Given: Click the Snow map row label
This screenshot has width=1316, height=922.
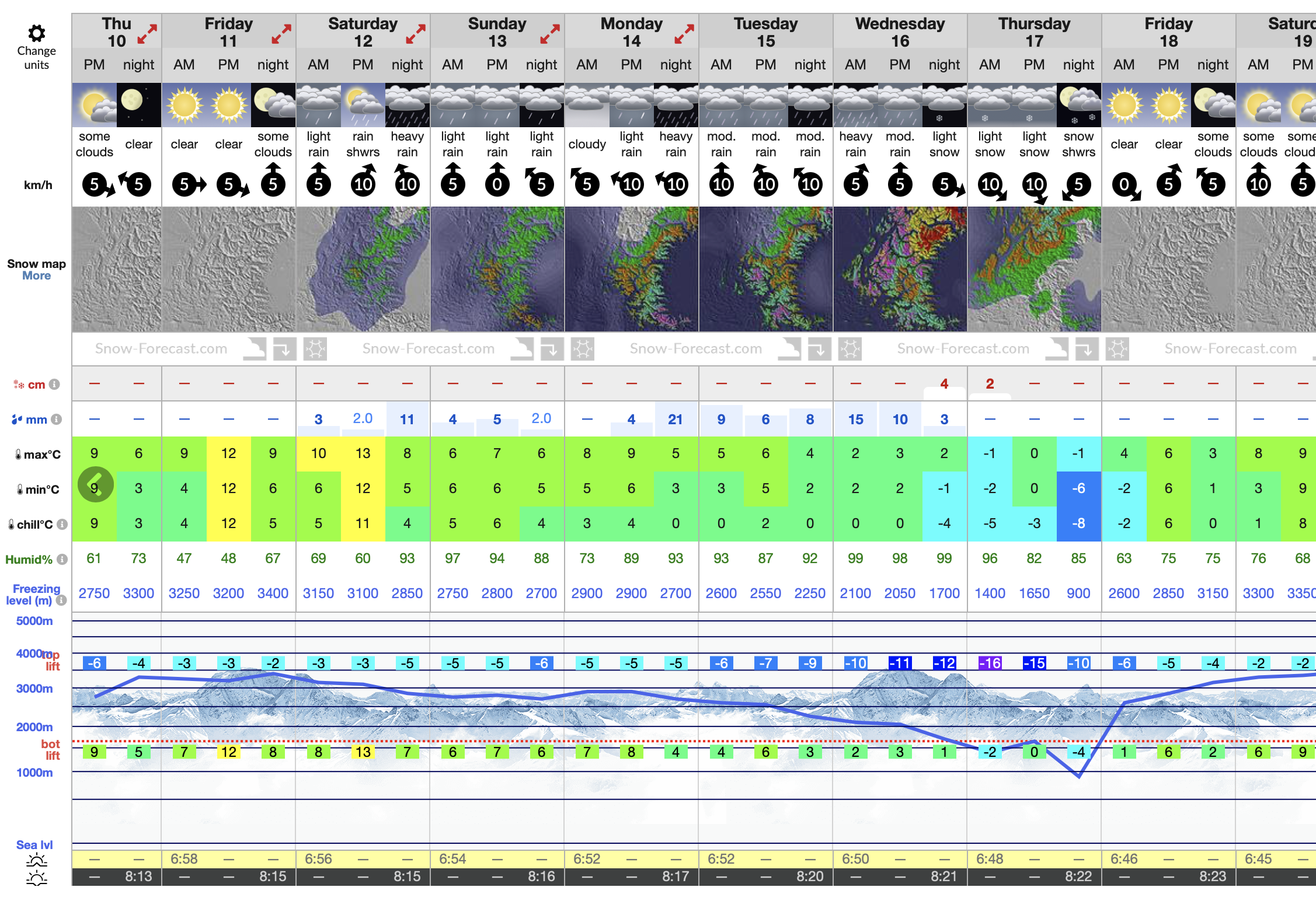Looking at the screenshot, I should (36, 264).
